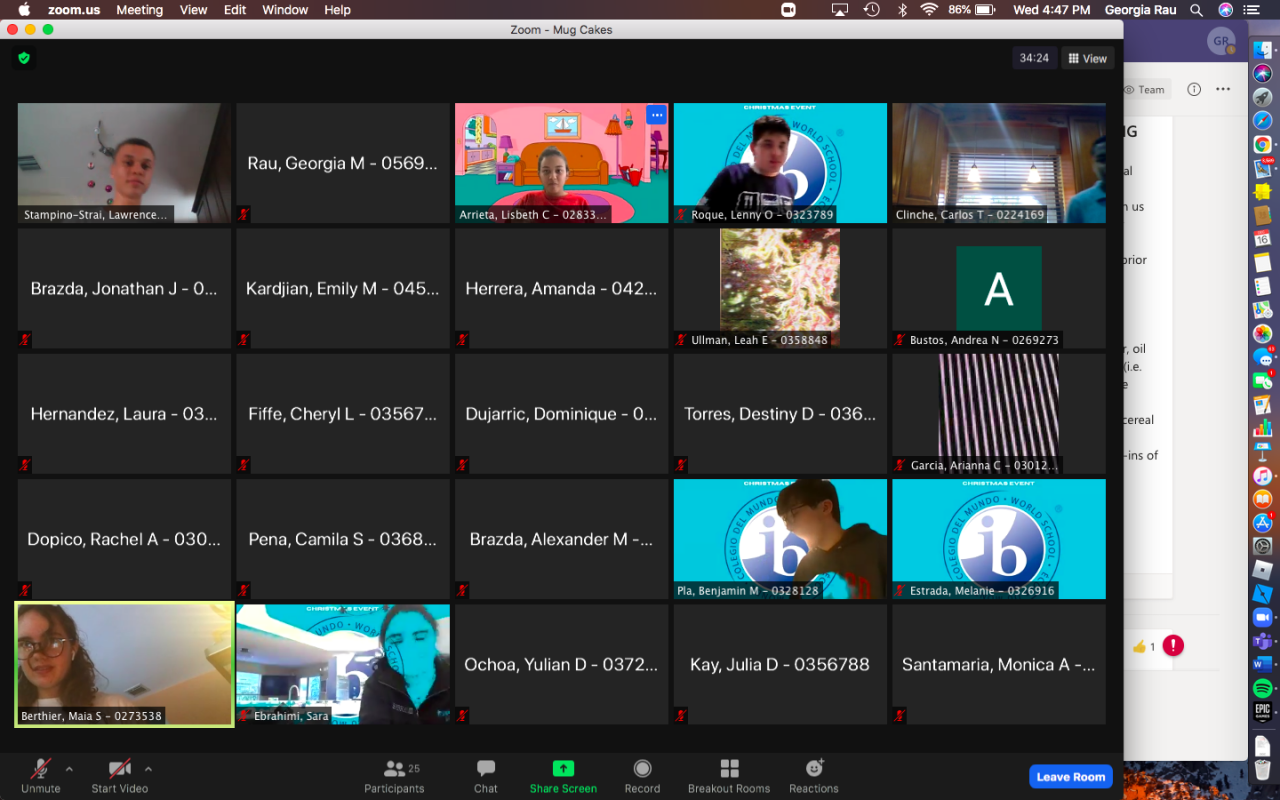The image size is (1280, 800).
Task: Select Berthier, Maia S video tile
Action: (124, 664)
